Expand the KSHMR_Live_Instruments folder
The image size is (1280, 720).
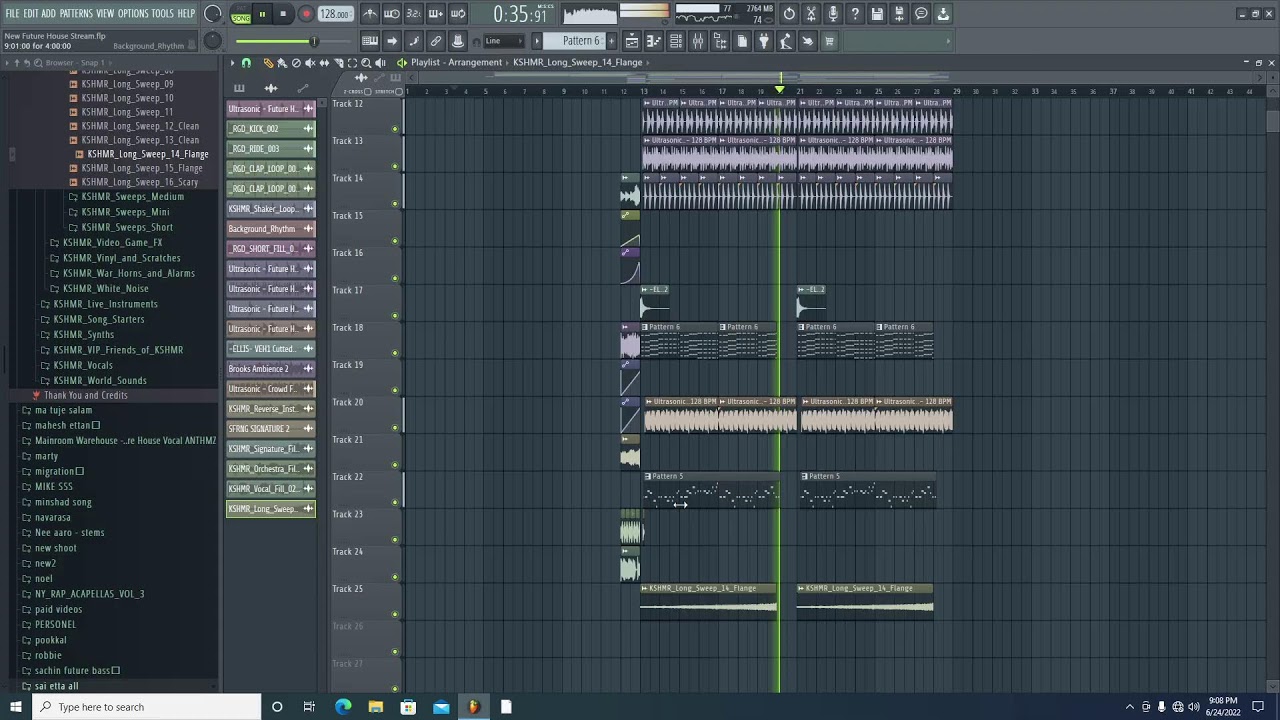[x=98, y=304]
